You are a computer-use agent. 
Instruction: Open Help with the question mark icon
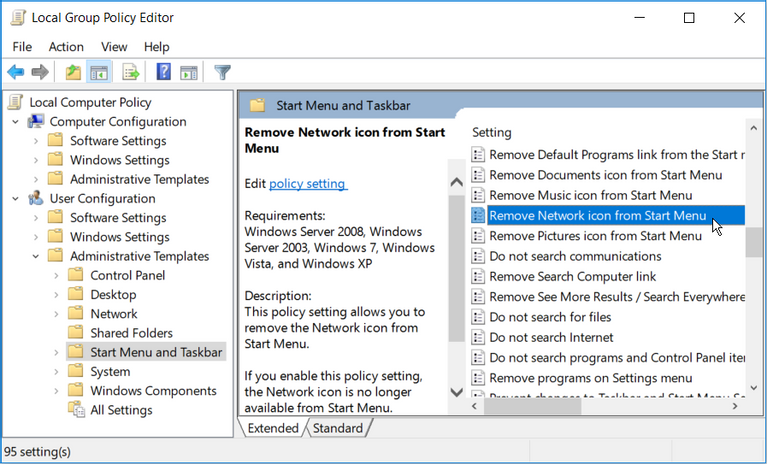pyautogui.click(x=163, y=72)
